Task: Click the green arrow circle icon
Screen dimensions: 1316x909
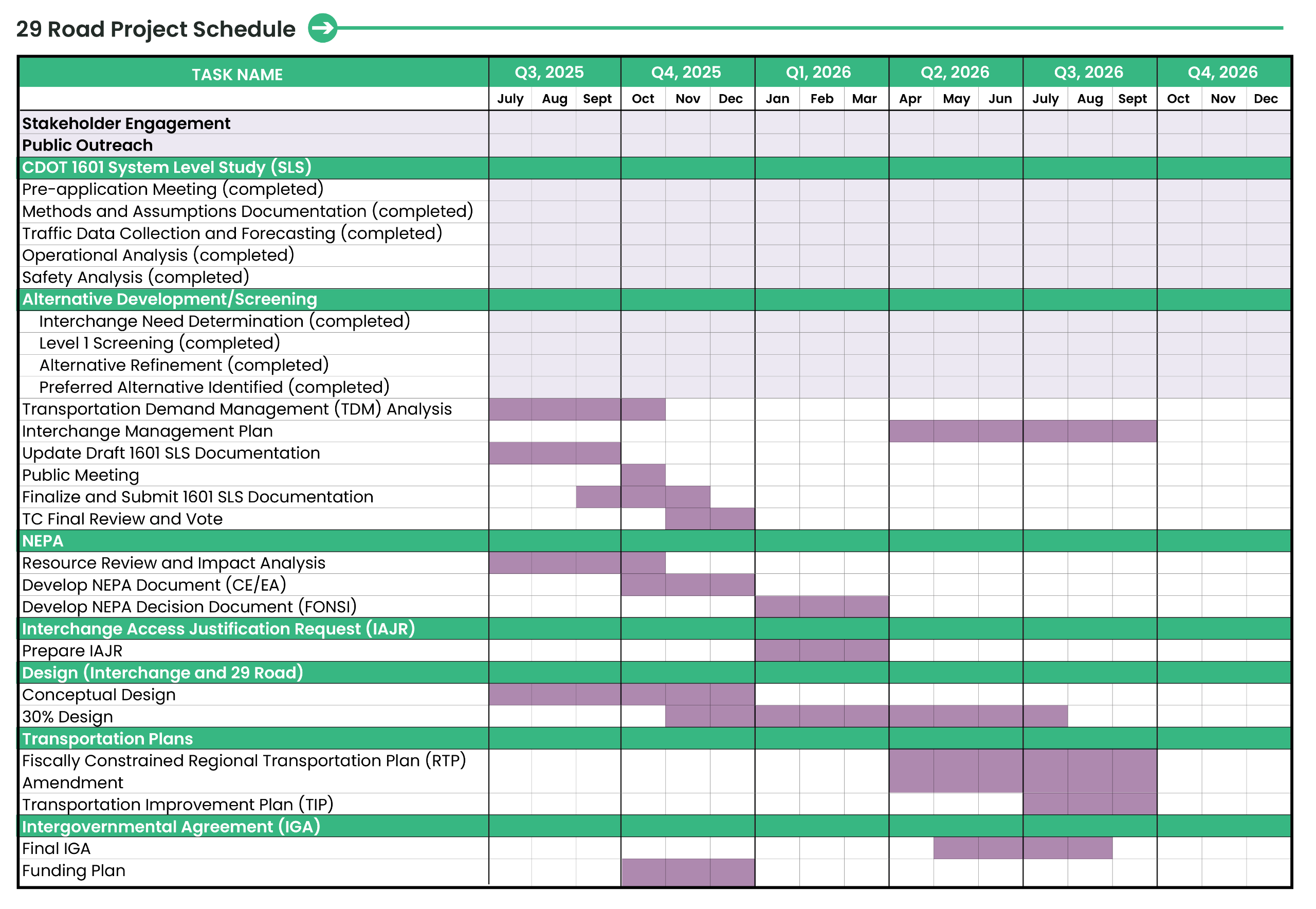Action: [x=322, y=28]
